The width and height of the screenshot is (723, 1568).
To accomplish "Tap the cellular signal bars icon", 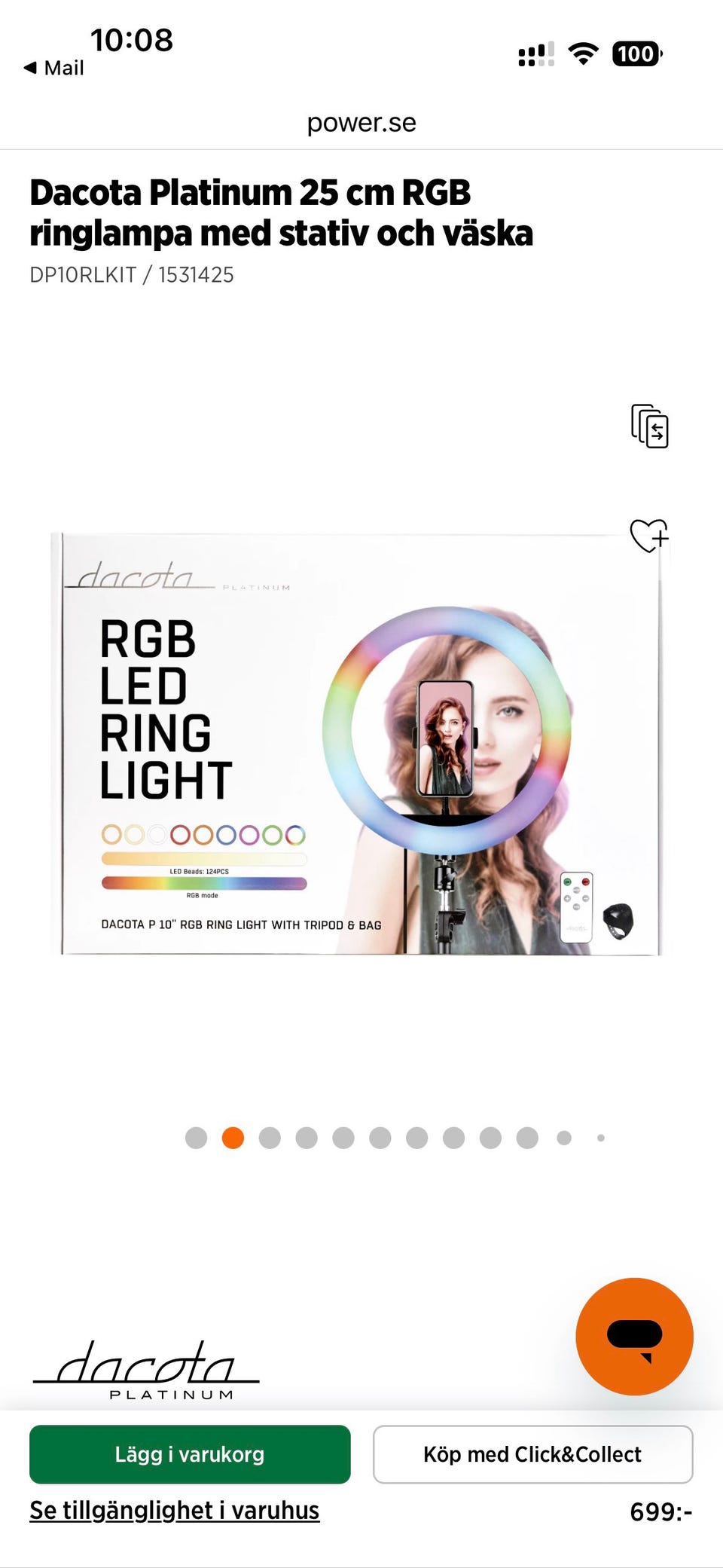I will click(536, 55).
